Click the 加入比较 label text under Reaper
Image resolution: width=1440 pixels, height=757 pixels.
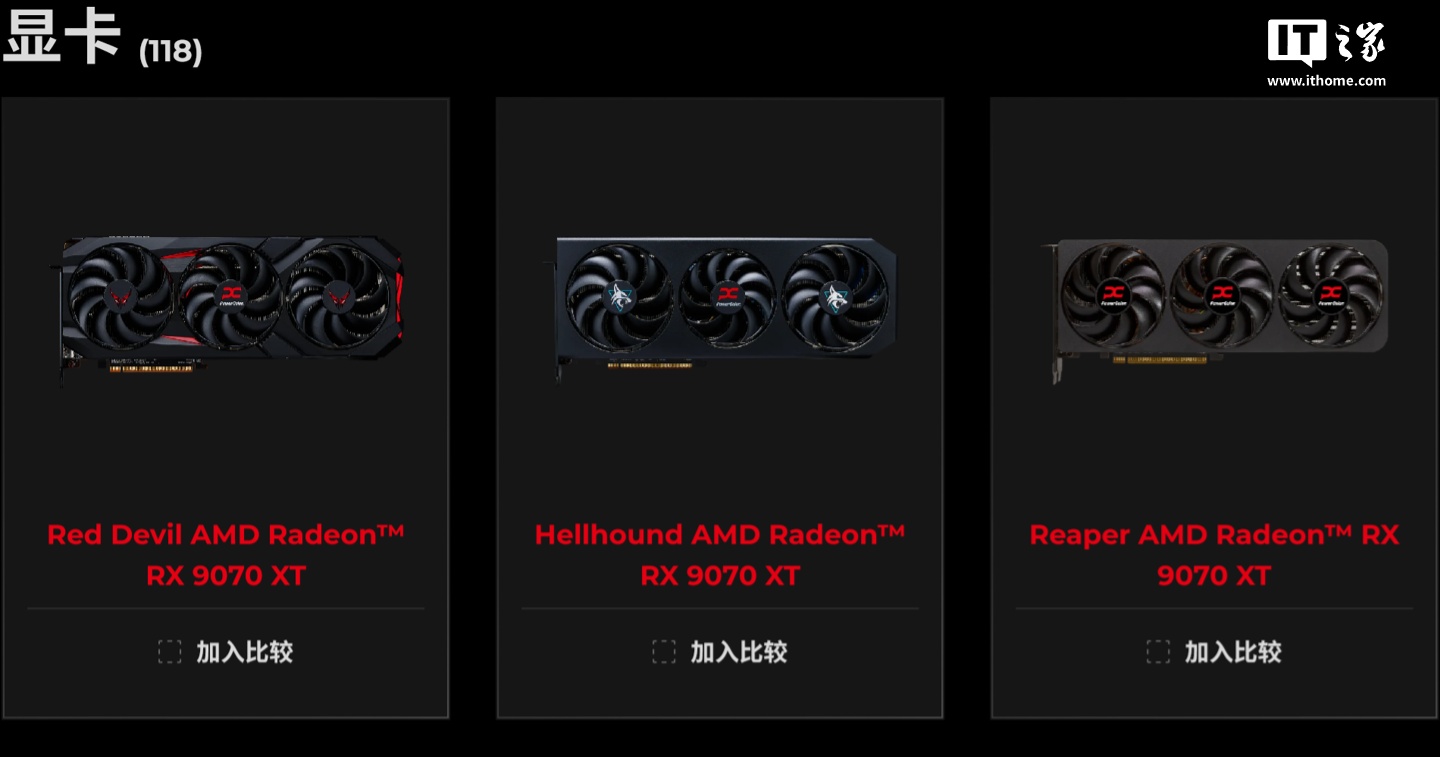1233,652
